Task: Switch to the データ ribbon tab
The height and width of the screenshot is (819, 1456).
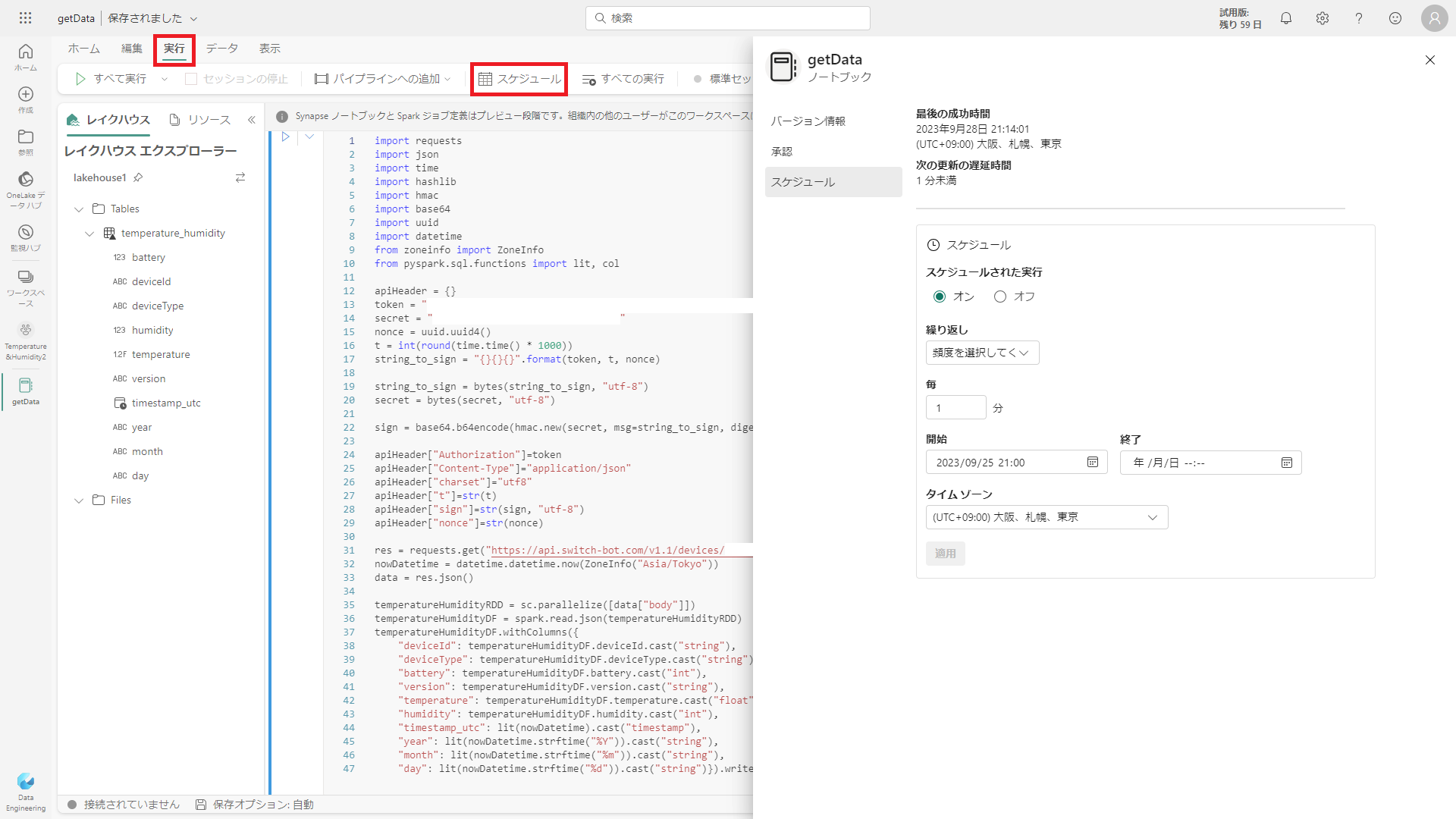Action: pos(221,49)
